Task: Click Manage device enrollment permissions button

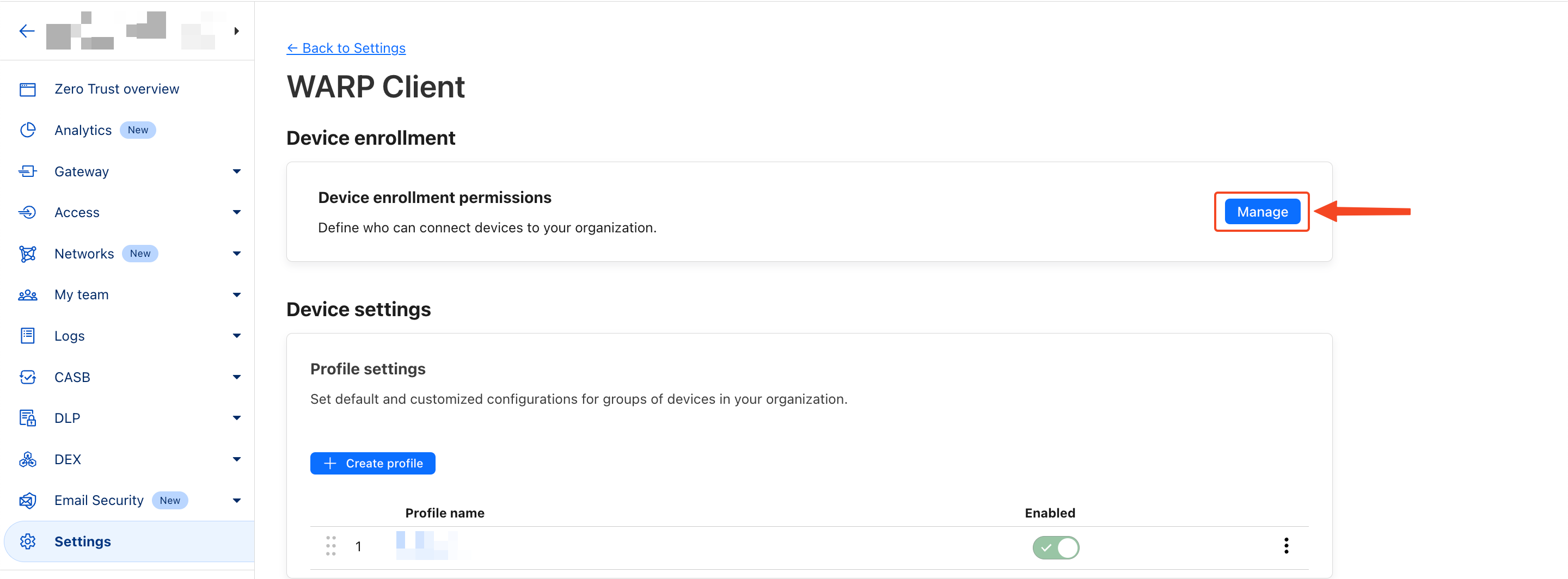Action: (1262, 212)
